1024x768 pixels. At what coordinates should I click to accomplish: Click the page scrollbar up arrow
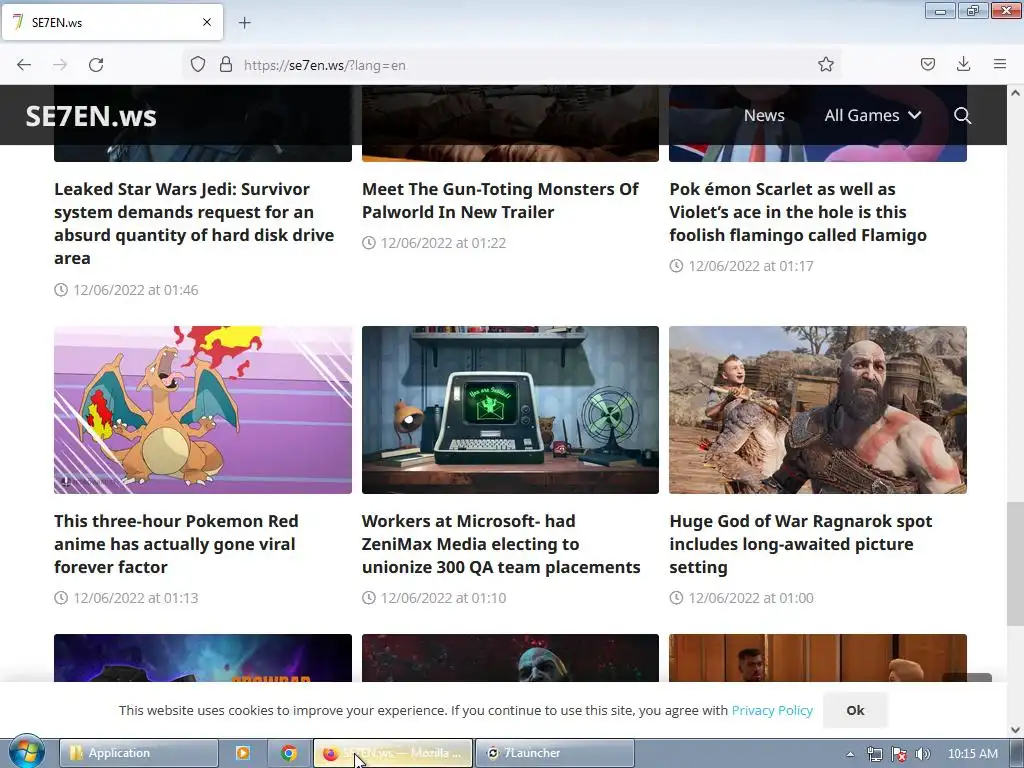1015,93
